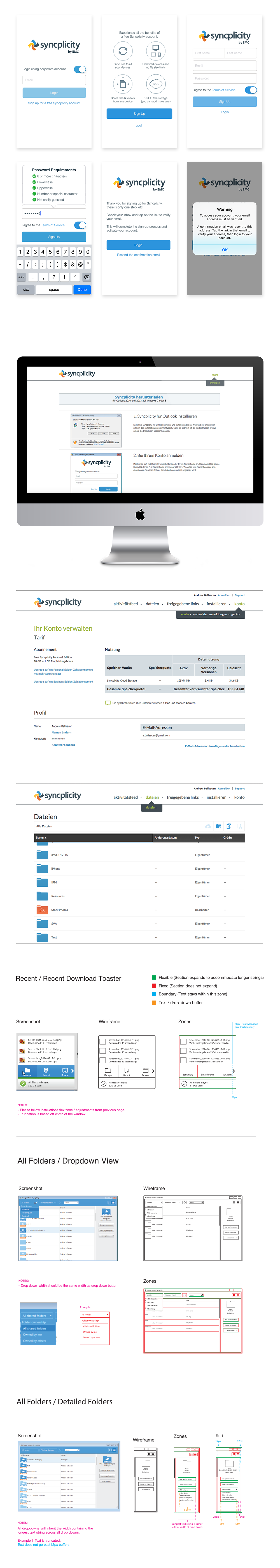Tap the space key on the keyboard
280x1568 pixels.
click(54, 290)
